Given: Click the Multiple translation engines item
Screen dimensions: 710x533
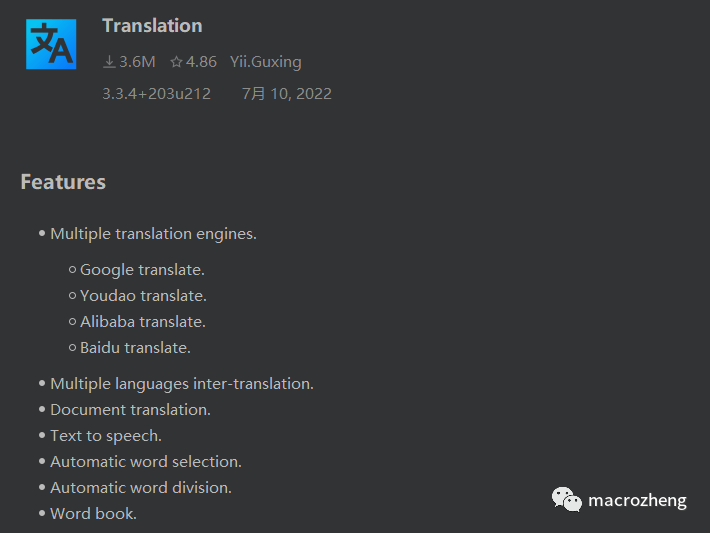Looking at the screenshot, I should (153, 234).
